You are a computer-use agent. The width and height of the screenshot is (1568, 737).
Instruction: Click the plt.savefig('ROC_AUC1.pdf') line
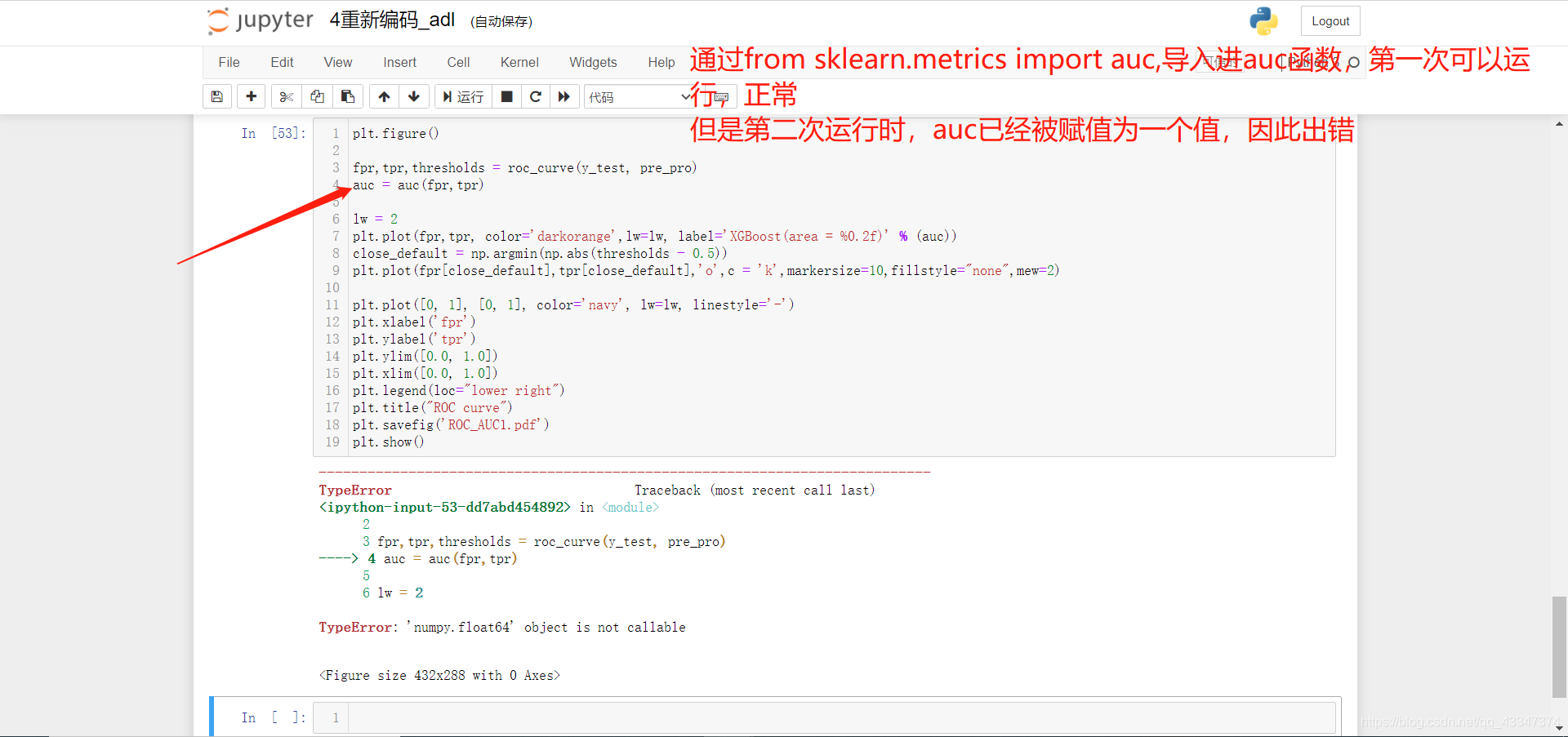451,425
